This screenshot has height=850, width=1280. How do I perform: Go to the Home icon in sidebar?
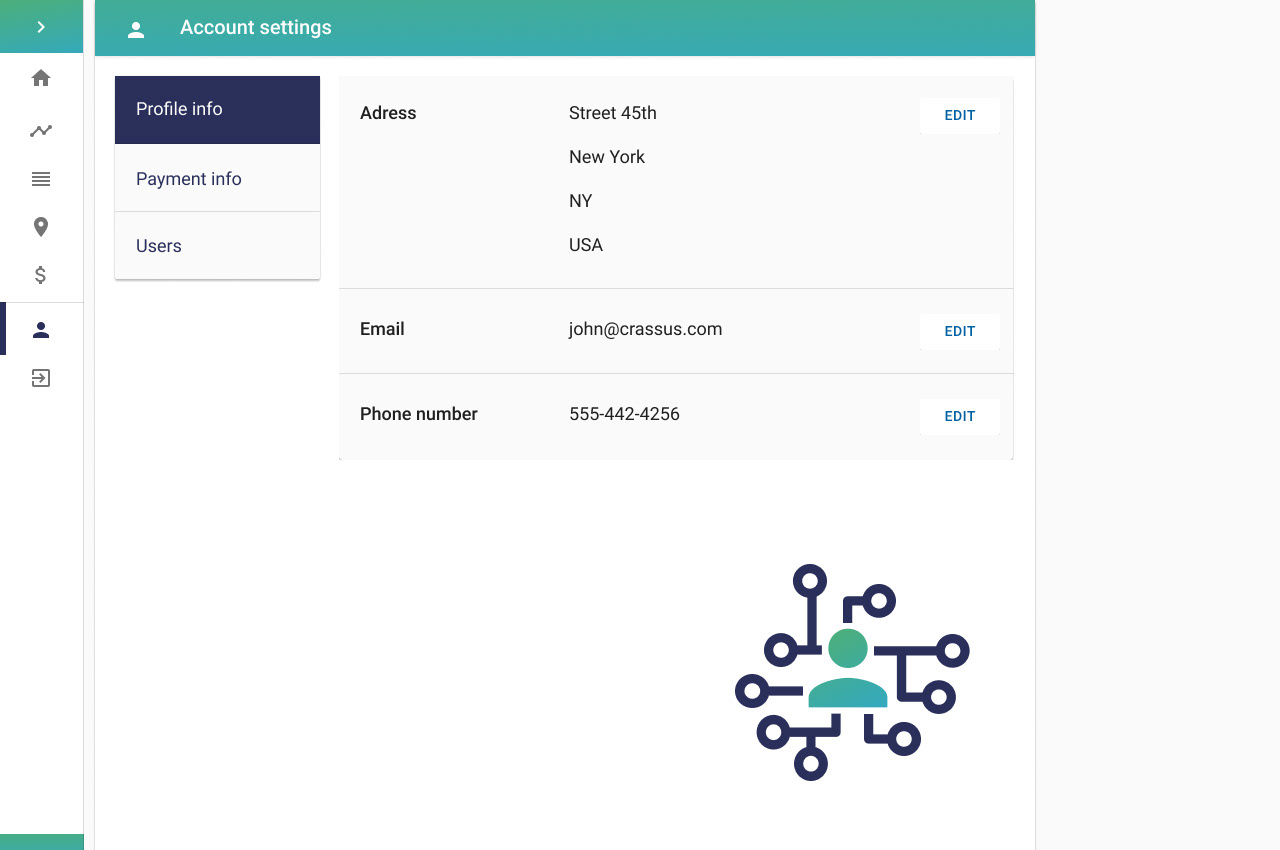[x=41, y=78]
